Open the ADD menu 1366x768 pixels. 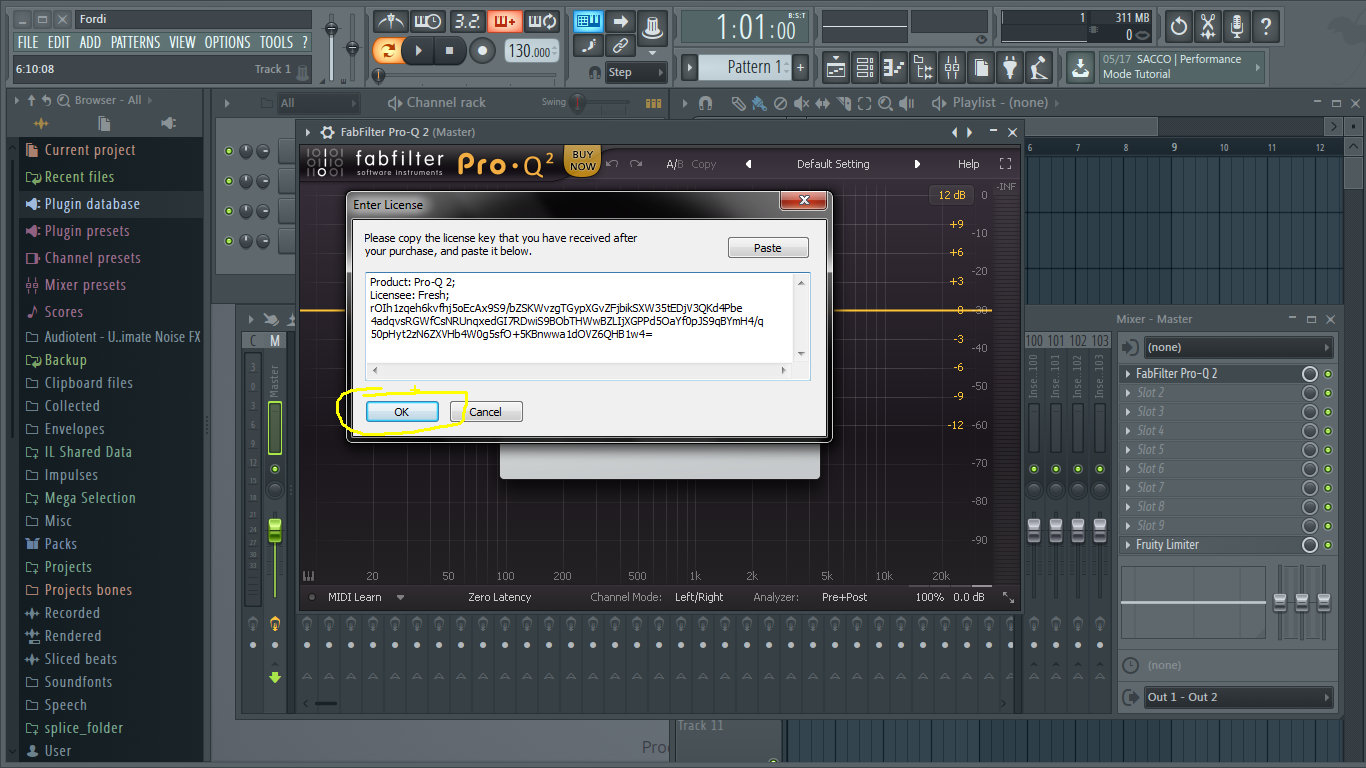click(90, 42)
